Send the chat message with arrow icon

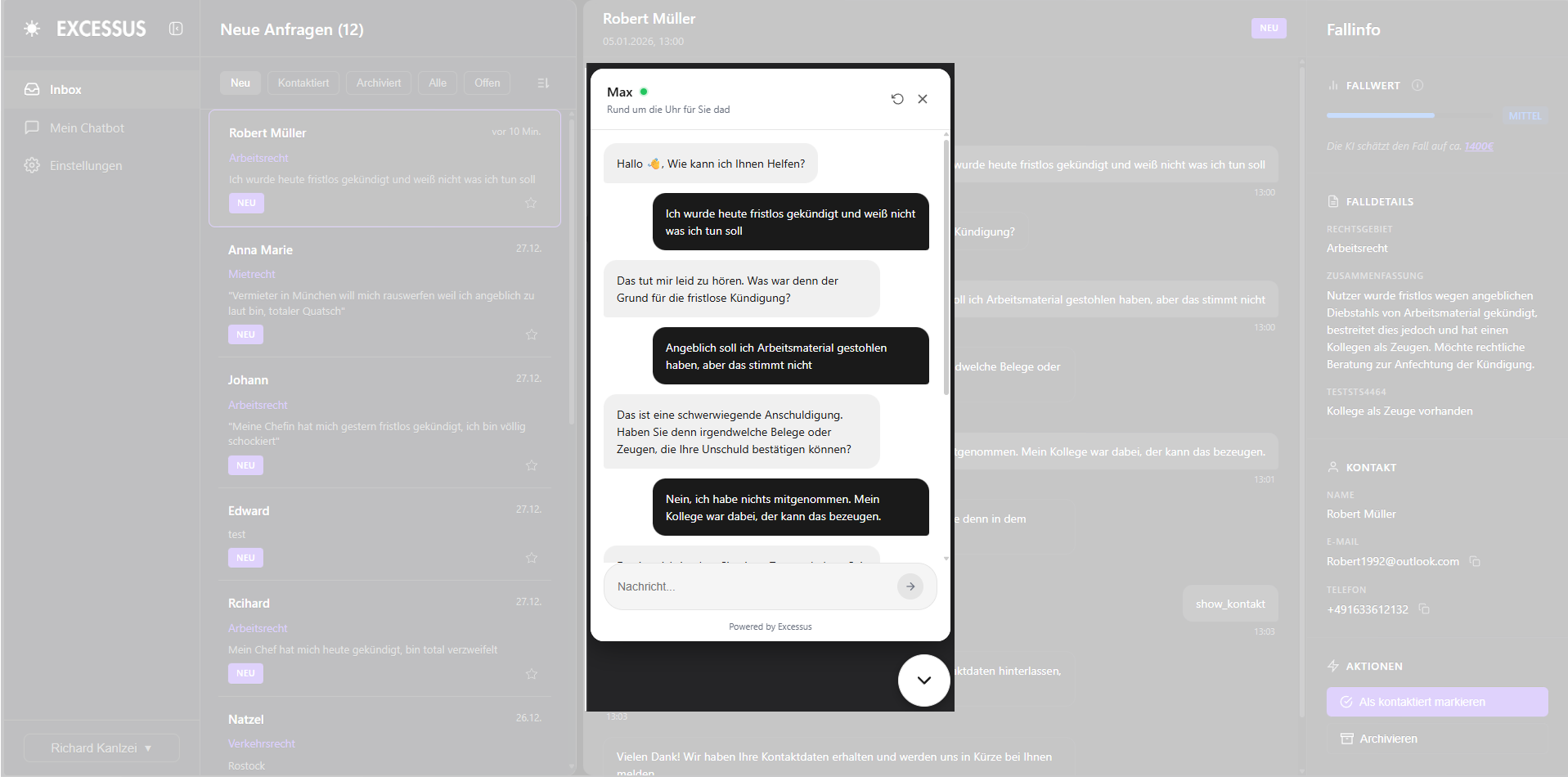910,586
